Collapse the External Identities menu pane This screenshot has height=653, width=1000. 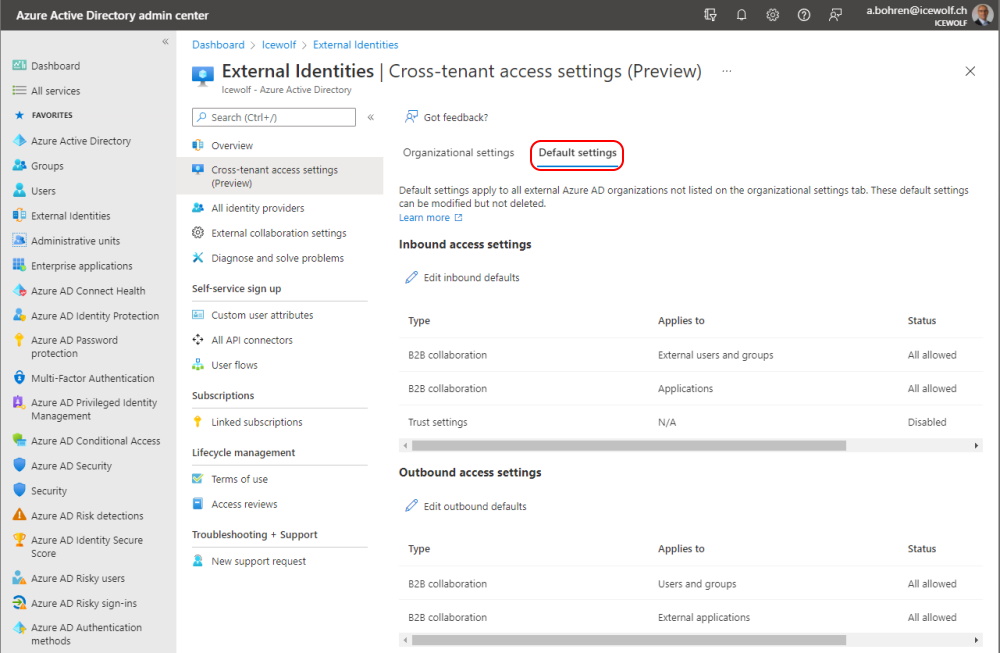[x=371, y=117]
